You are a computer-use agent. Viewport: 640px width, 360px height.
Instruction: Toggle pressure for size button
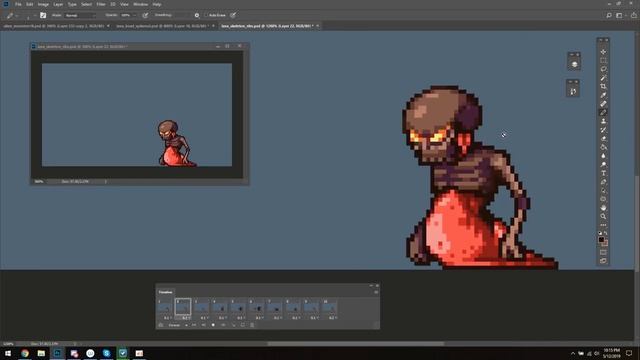[233, 15]
